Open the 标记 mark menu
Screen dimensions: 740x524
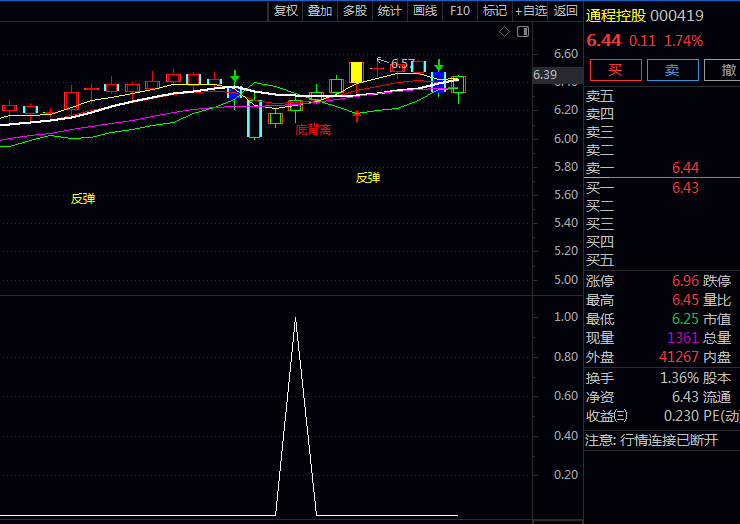[x=495, y=11]
